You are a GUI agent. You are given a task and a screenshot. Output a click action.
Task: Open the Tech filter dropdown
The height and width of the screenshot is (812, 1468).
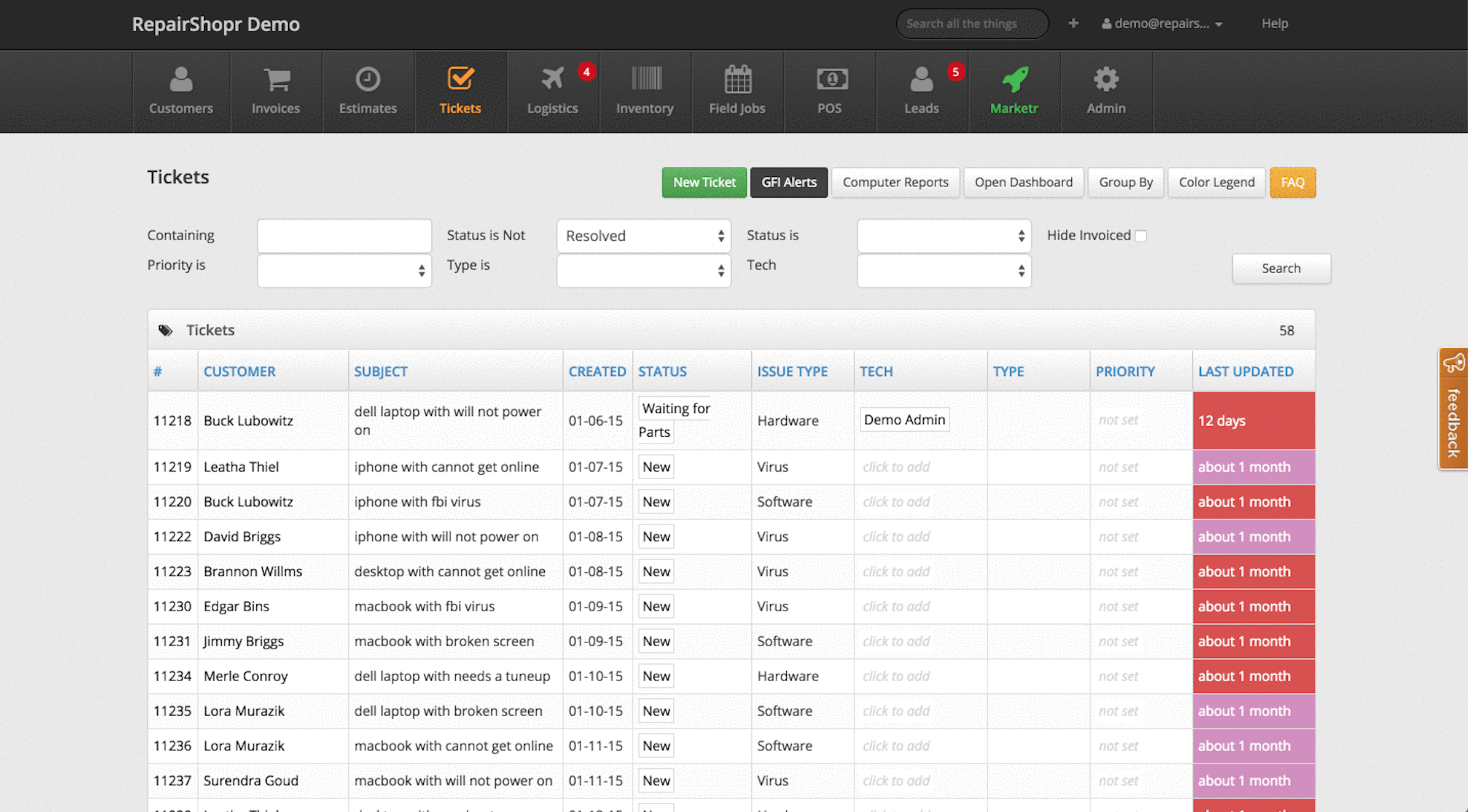click(943, 271)
